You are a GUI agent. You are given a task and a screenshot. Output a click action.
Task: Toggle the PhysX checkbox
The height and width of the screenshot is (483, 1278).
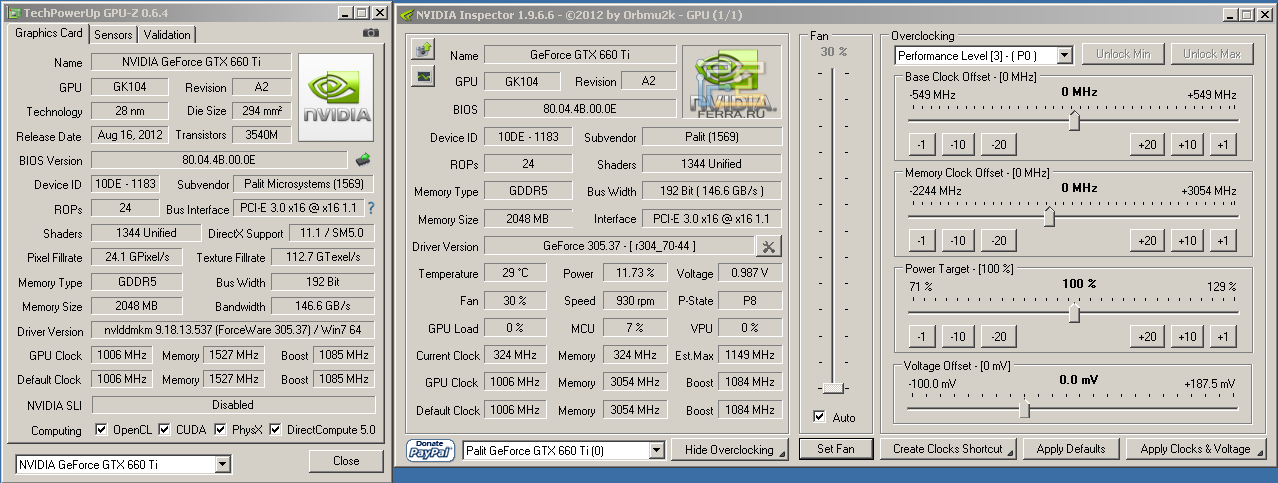(220, 430)
